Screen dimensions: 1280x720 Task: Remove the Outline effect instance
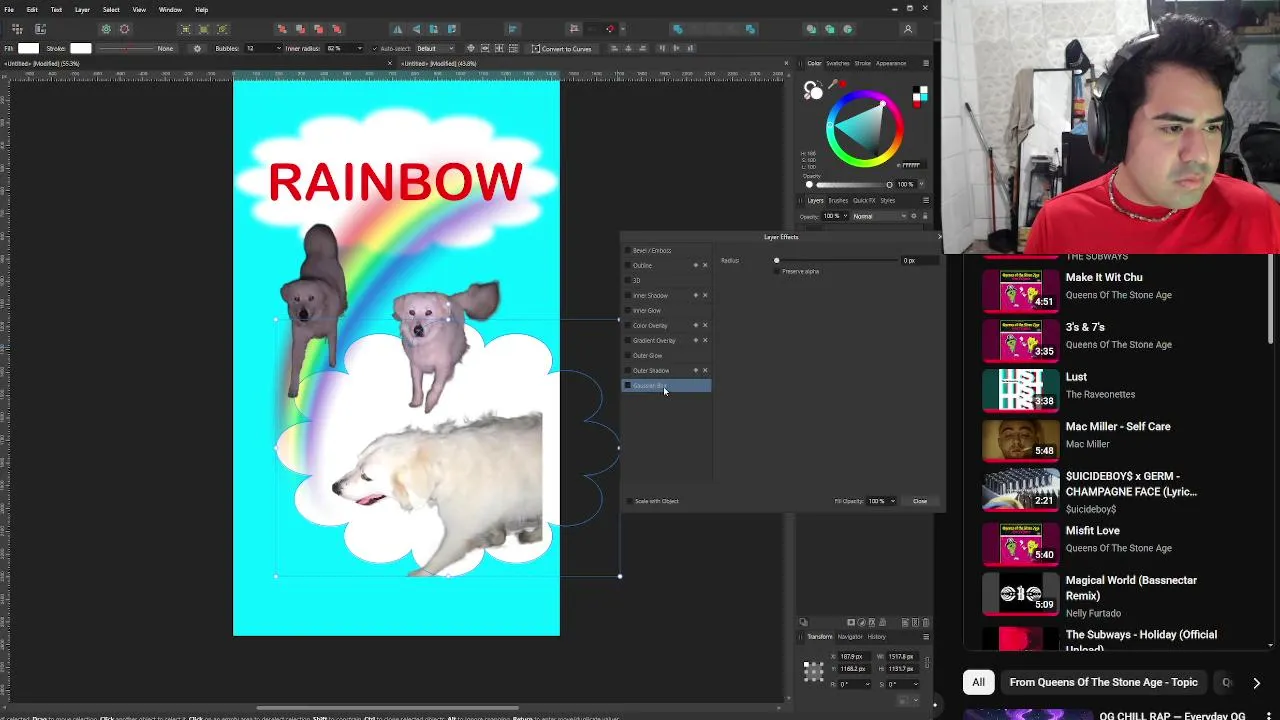tap(705, 265)
